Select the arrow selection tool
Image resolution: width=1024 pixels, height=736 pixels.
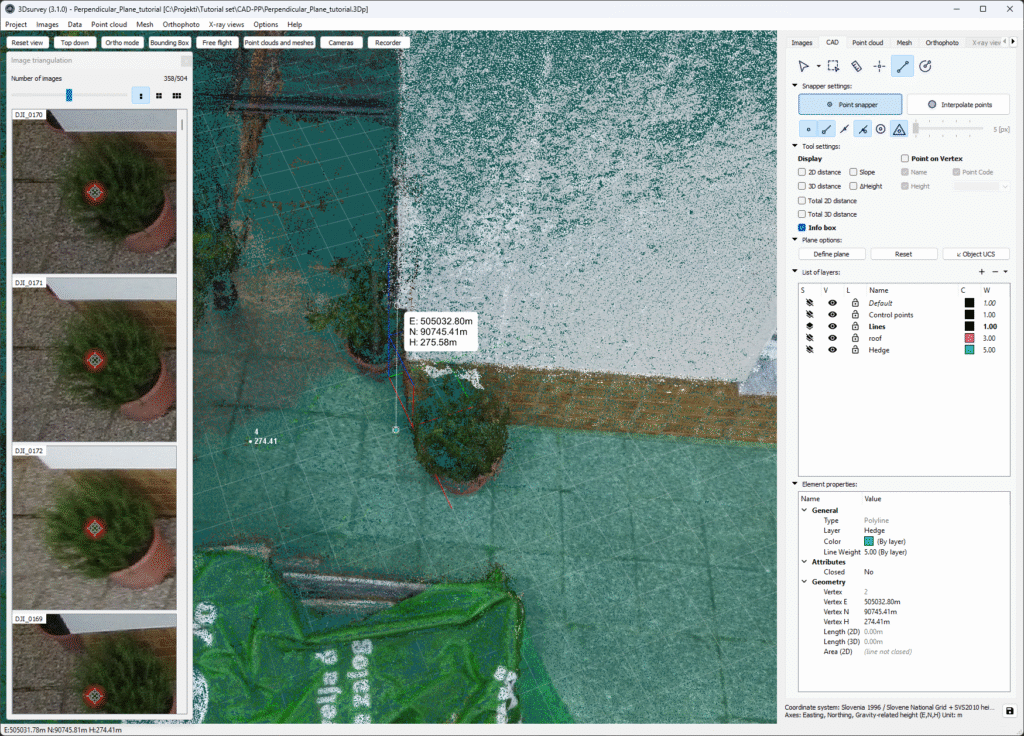(803, 66)
